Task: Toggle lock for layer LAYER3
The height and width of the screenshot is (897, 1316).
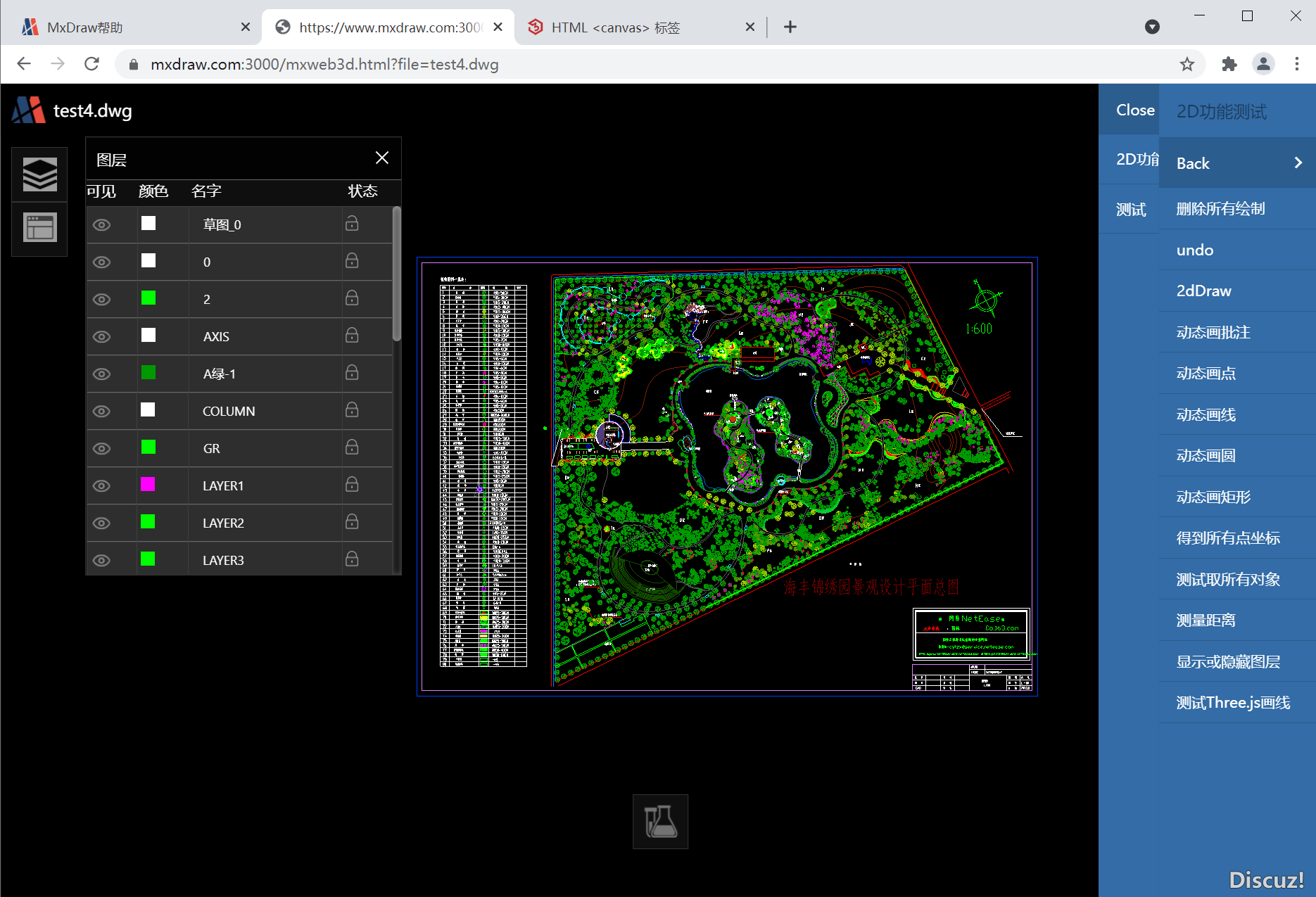Action: click(352, 559)
